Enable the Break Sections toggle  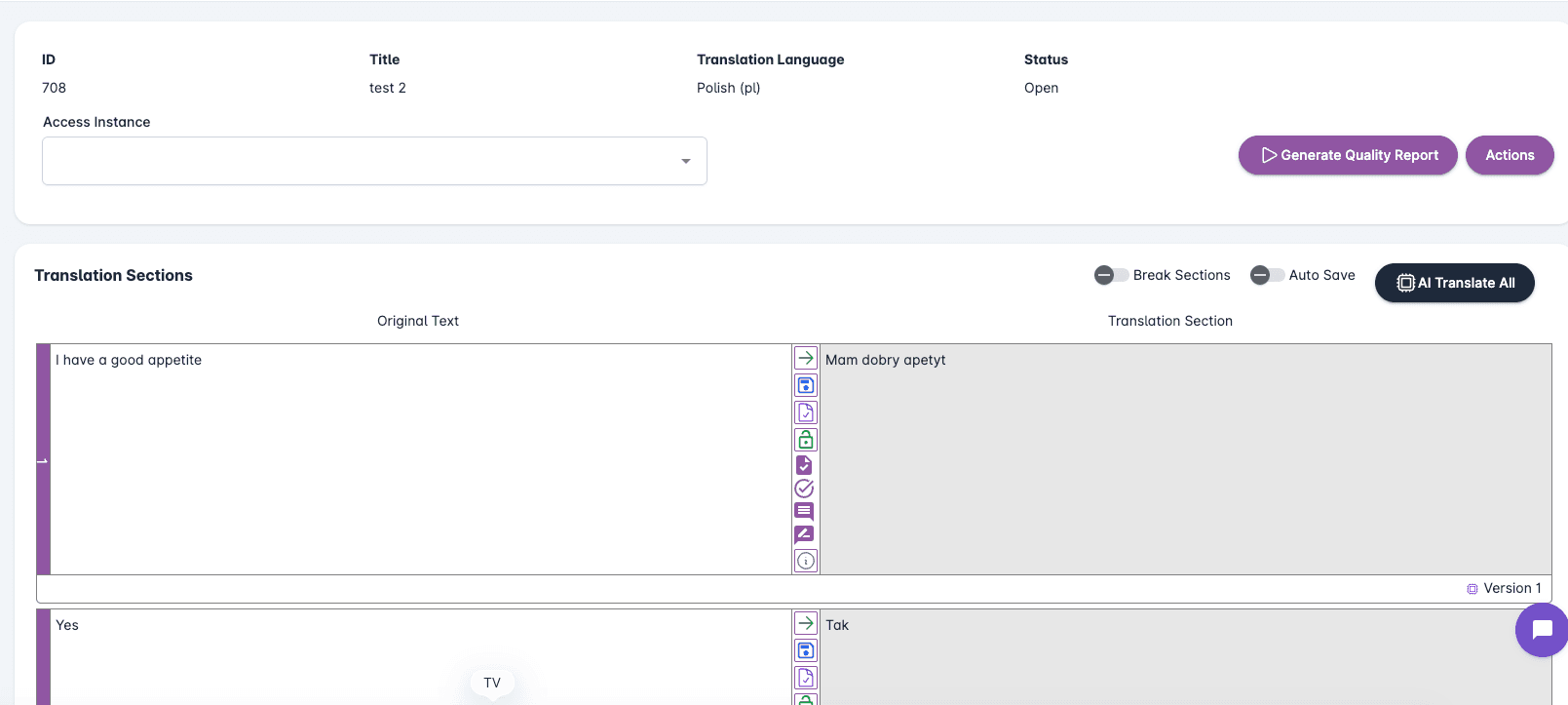point(1110,275)
